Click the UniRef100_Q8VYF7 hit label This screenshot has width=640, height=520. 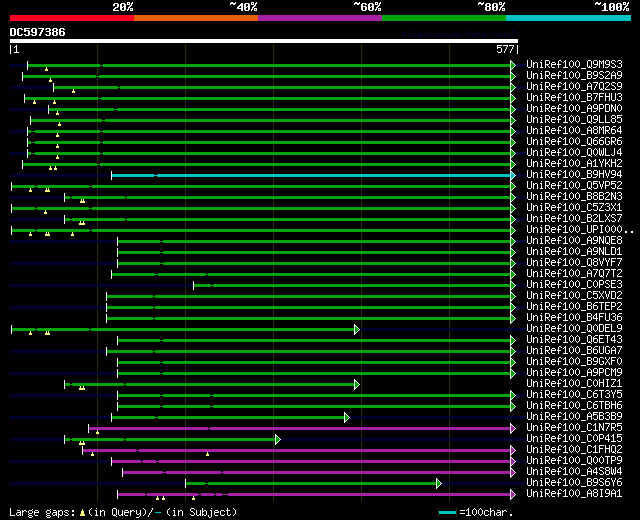[574, 262]
